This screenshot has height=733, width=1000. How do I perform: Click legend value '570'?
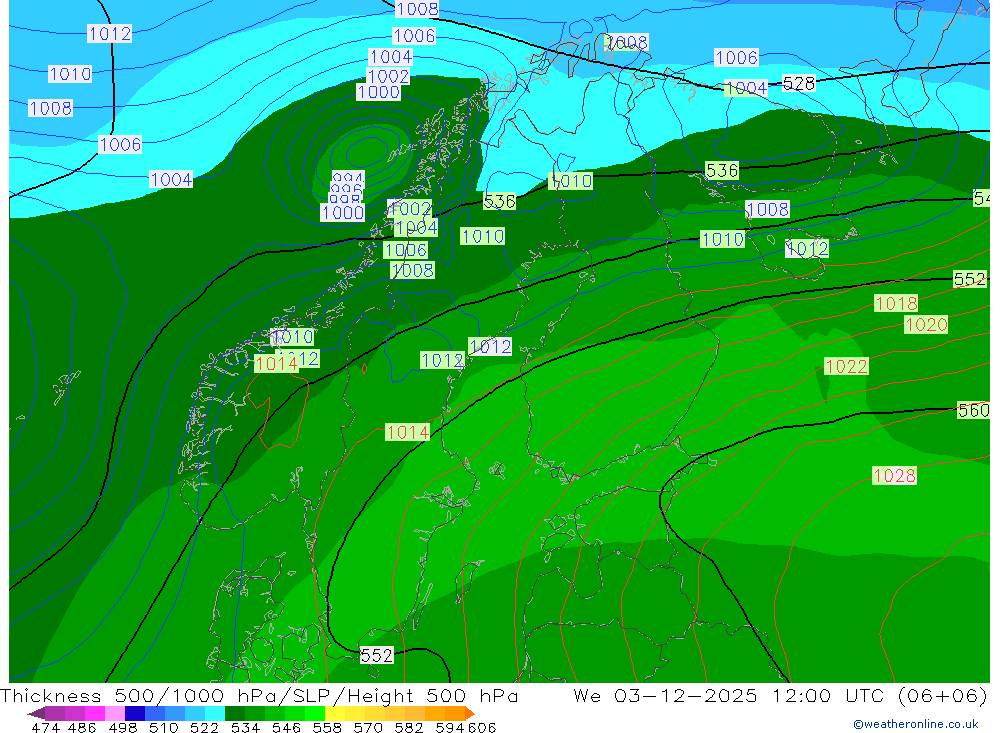368,727
